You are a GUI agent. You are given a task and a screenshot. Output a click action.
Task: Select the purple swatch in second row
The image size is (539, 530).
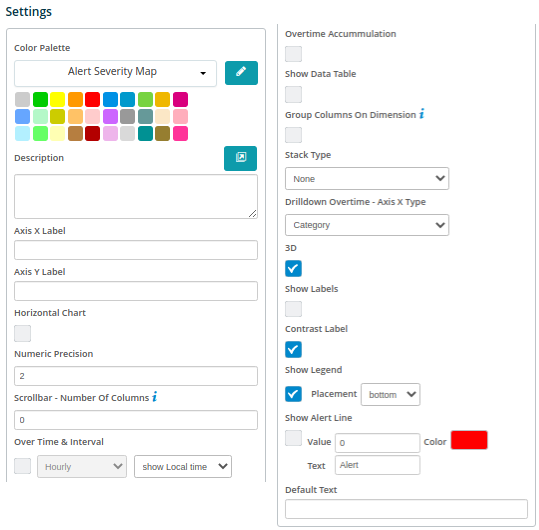[110, 117]
